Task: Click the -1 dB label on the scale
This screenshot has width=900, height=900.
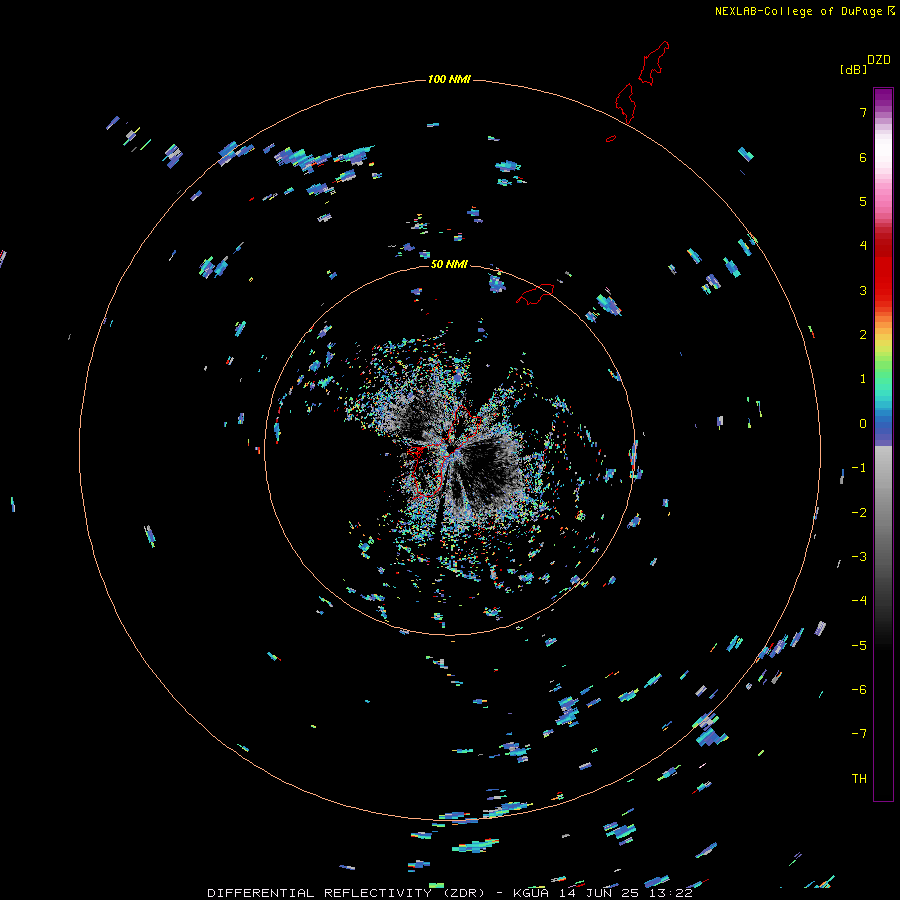Action: tap(859, 468)
